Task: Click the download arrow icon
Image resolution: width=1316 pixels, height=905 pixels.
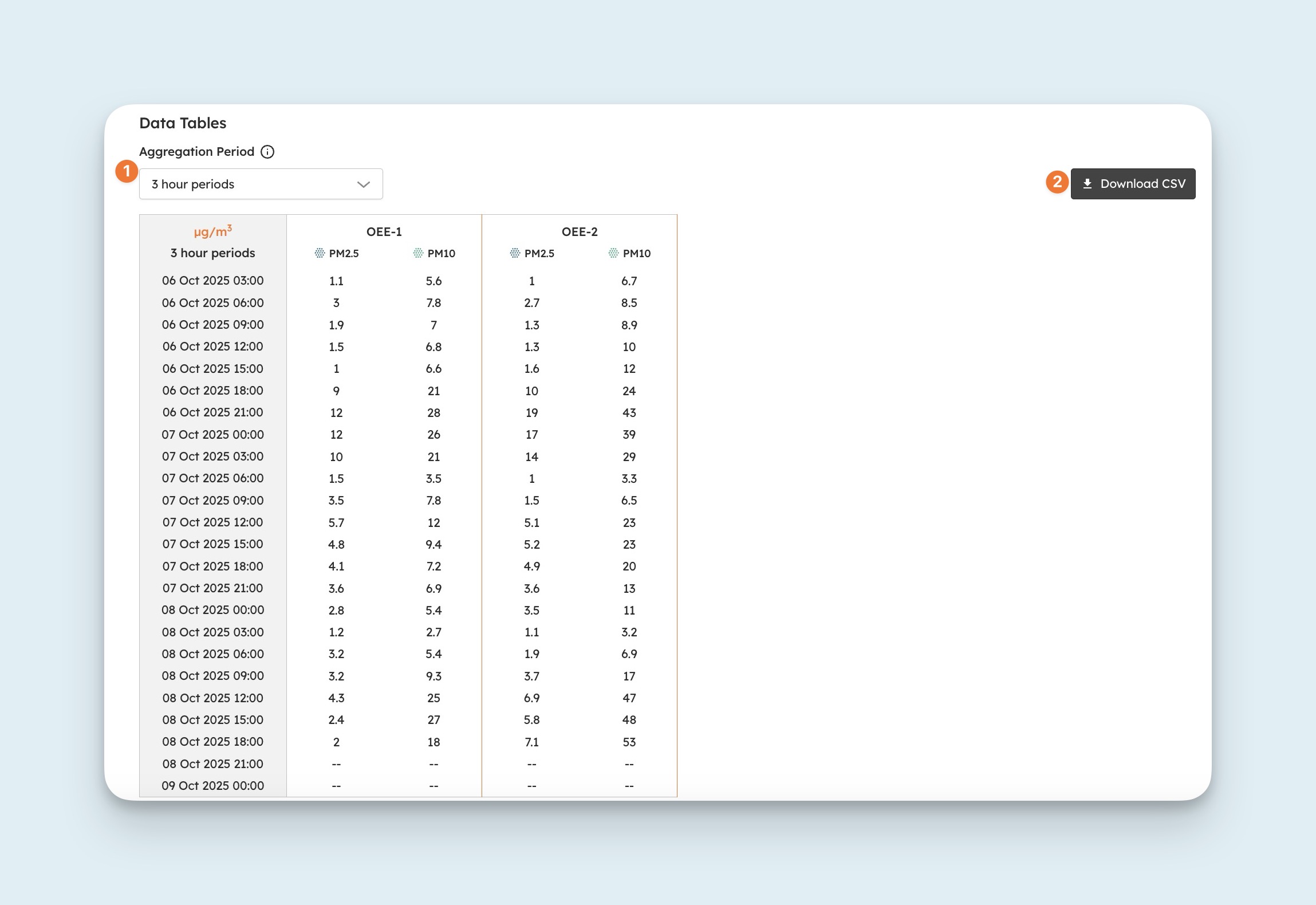Action: [x=1087, y=184]
